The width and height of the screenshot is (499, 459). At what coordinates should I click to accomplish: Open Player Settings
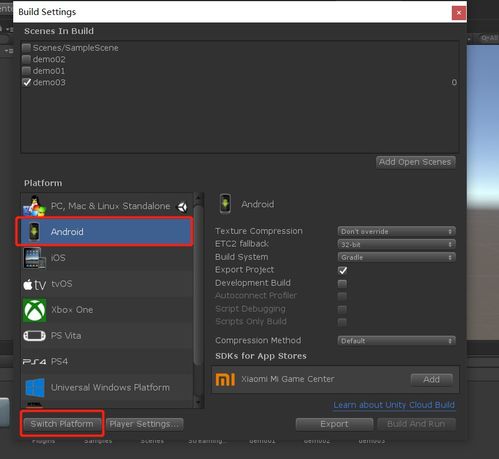click(x=145, y=424)
